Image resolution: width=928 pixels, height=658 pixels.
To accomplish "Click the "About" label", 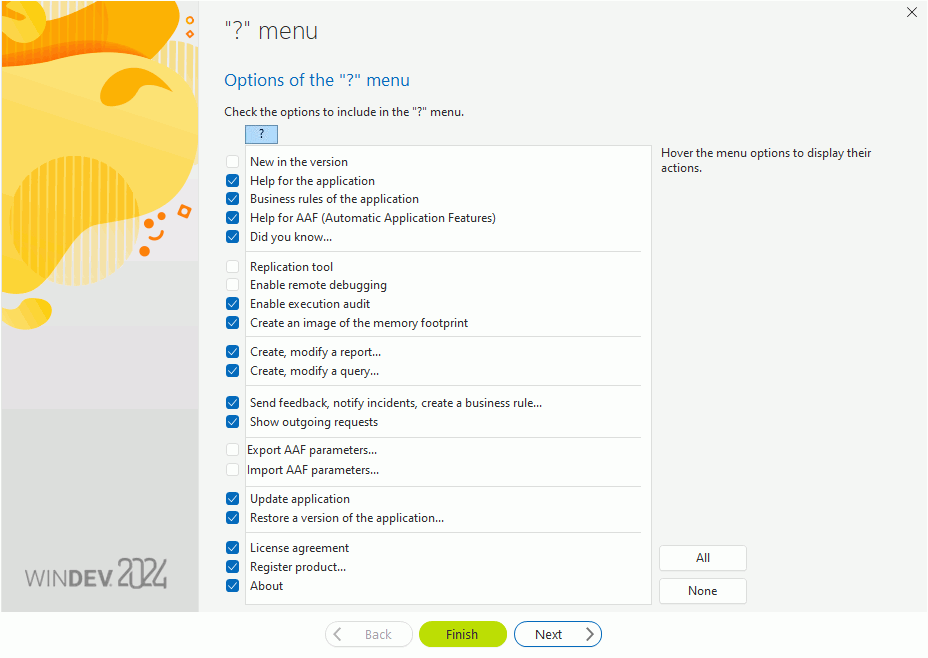I will click(266, 586).
